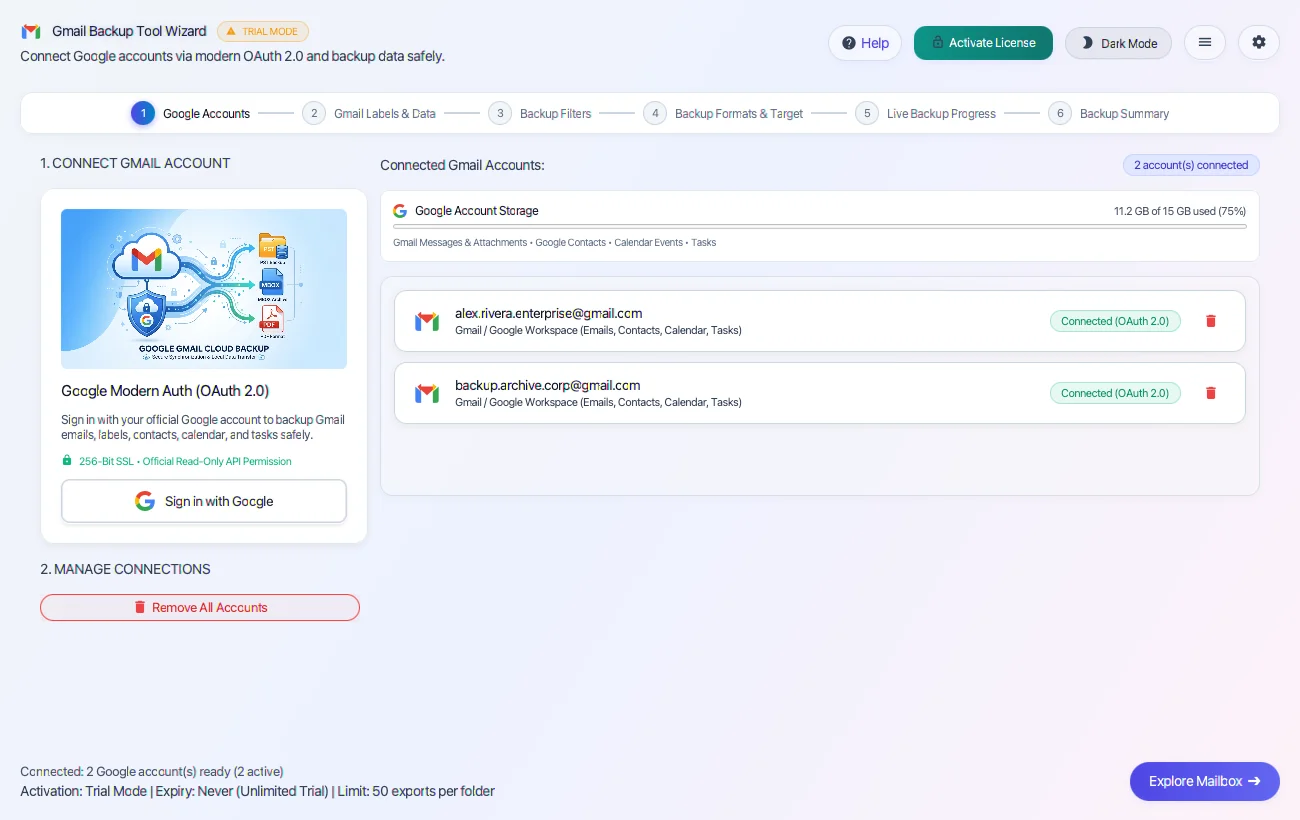Click Gmail icon beside backup.archive.corp@gmail.com
Screen dimensions: 1300x820
(x=427, y=393)
